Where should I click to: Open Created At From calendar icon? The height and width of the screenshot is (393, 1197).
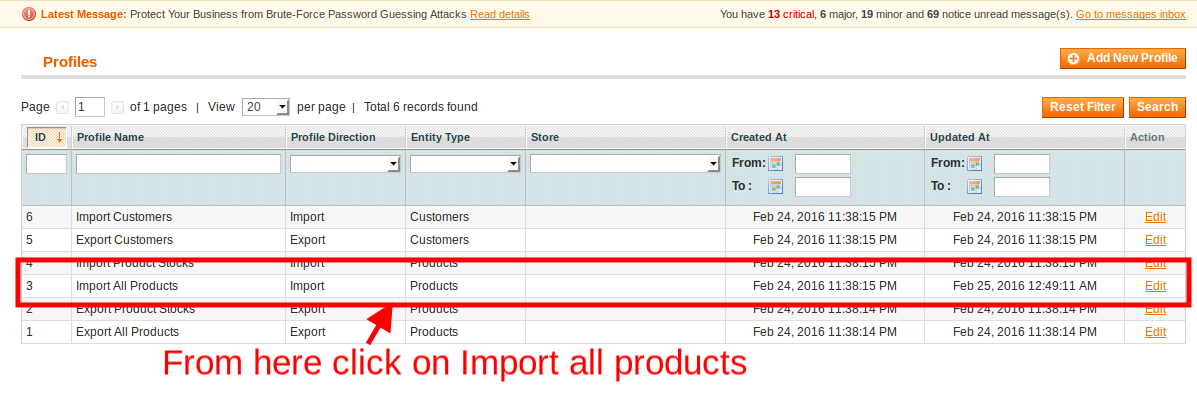[x=776, y=163]
